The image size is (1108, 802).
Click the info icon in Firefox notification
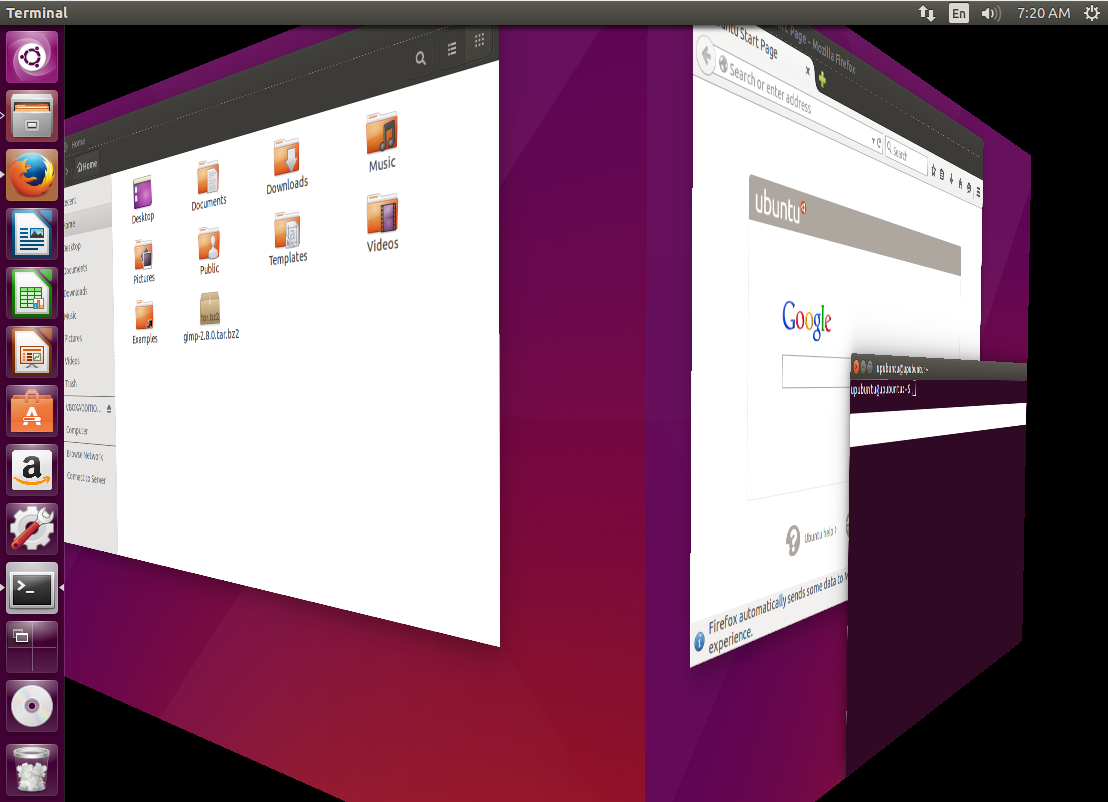click(699, 641)
